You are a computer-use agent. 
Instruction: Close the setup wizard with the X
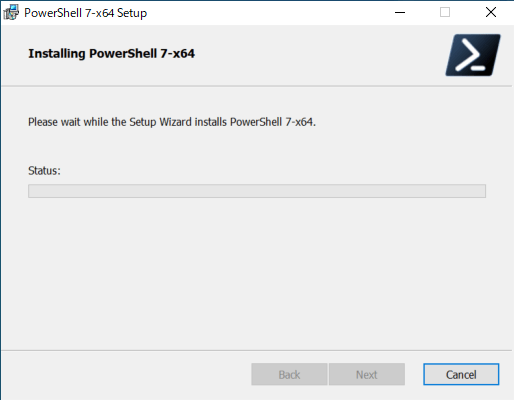pyautogui.click(x=491, y=13)
